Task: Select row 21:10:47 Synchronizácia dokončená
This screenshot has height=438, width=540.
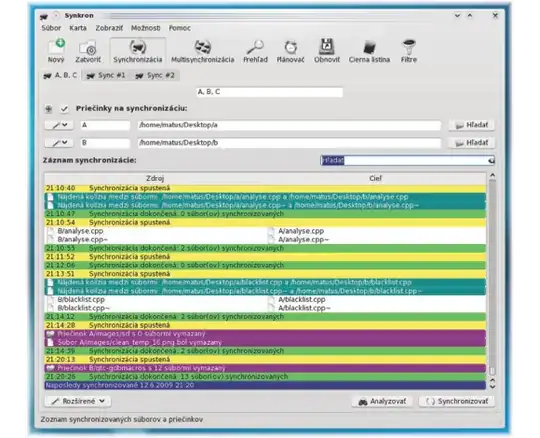Action: [265, 214]
